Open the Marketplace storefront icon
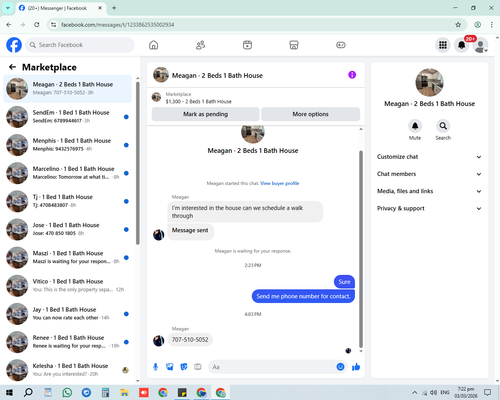The image size is (500, 400). click(x=294, y=45)
